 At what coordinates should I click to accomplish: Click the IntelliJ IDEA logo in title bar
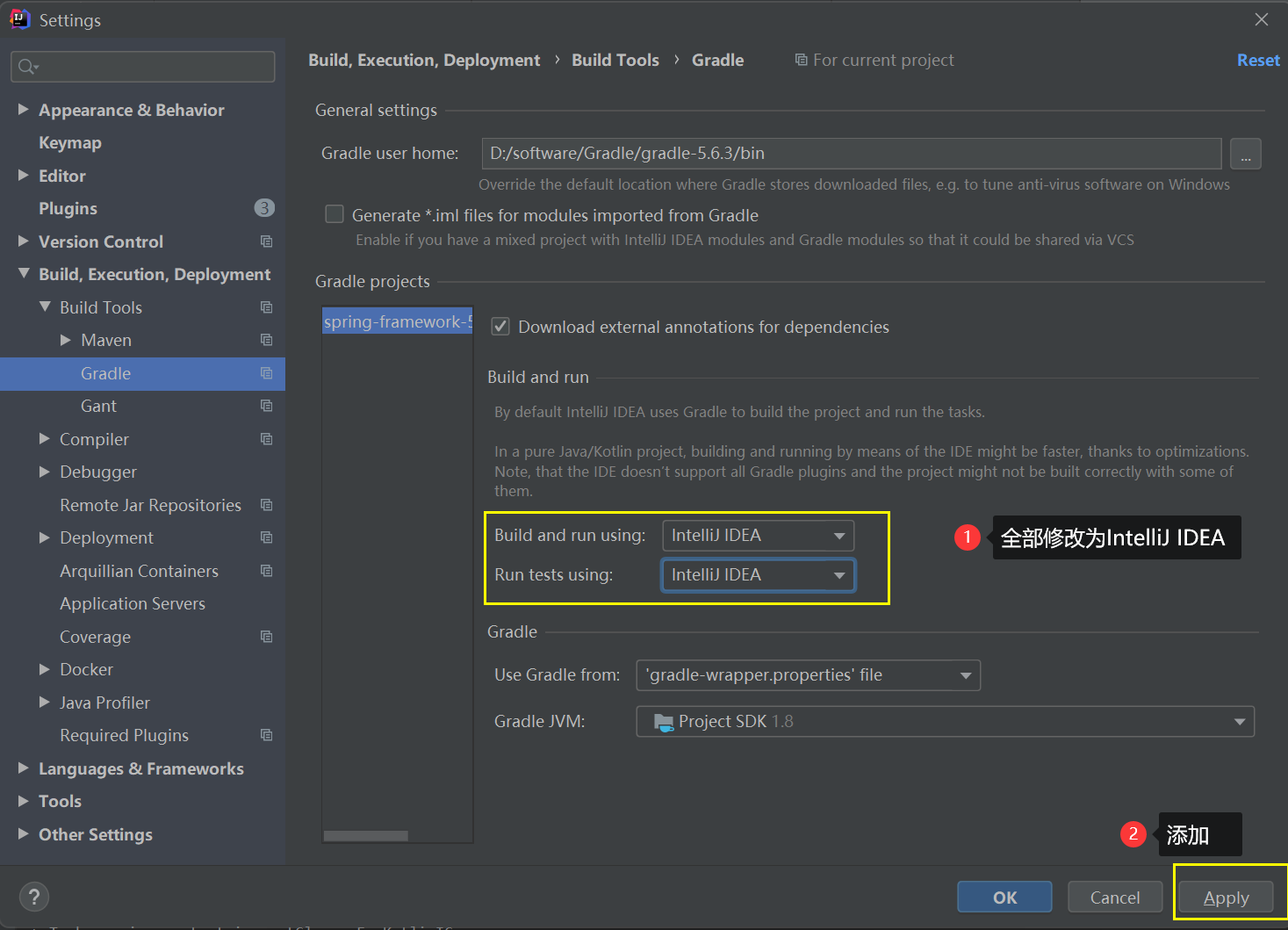coord(19,19)
